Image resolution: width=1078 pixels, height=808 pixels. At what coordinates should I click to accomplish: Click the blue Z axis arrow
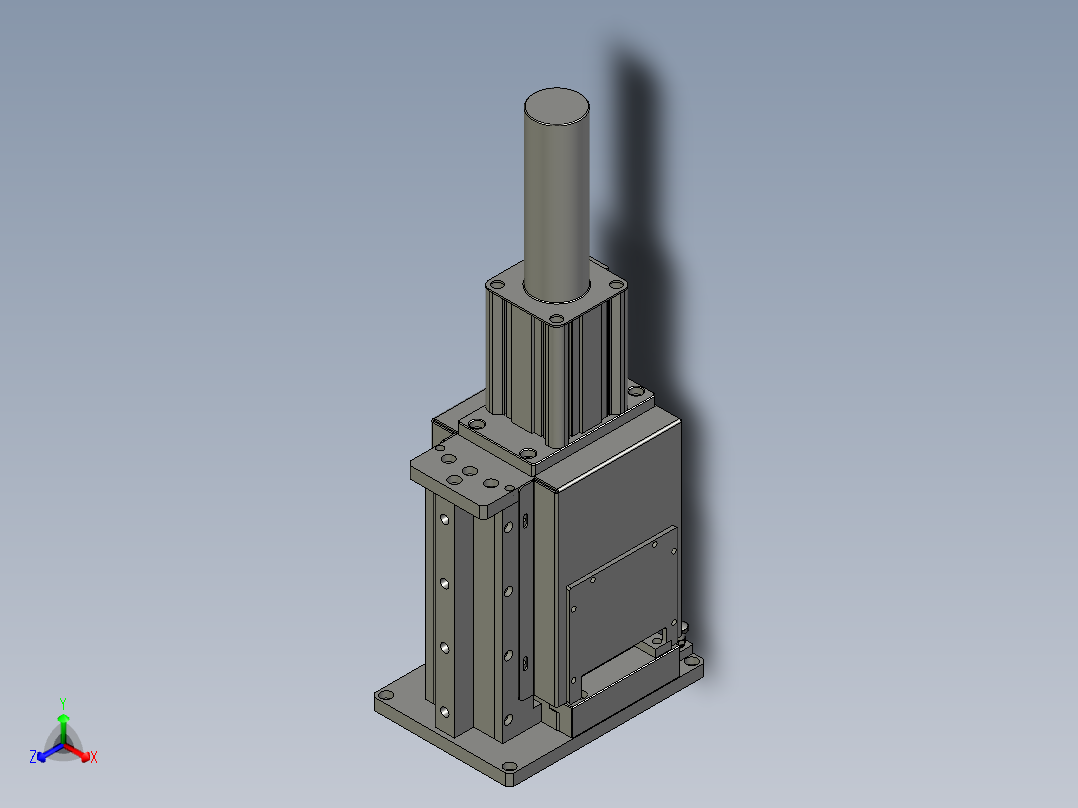50,752
